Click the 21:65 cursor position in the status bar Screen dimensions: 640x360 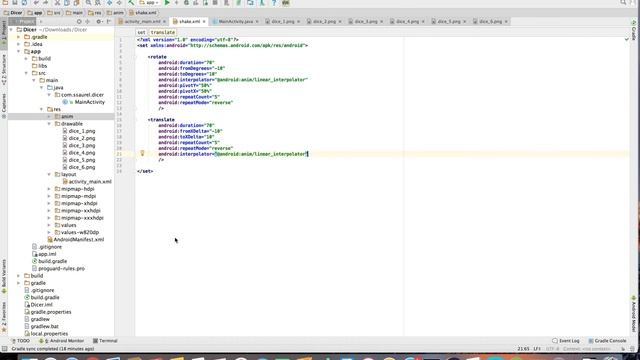pos(524,349)
